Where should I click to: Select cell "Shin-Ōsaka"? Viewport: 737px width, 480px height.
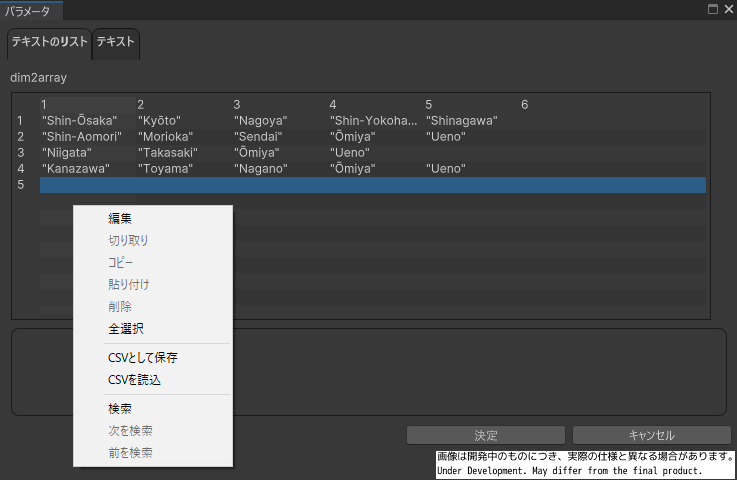(x=88, y=121)
